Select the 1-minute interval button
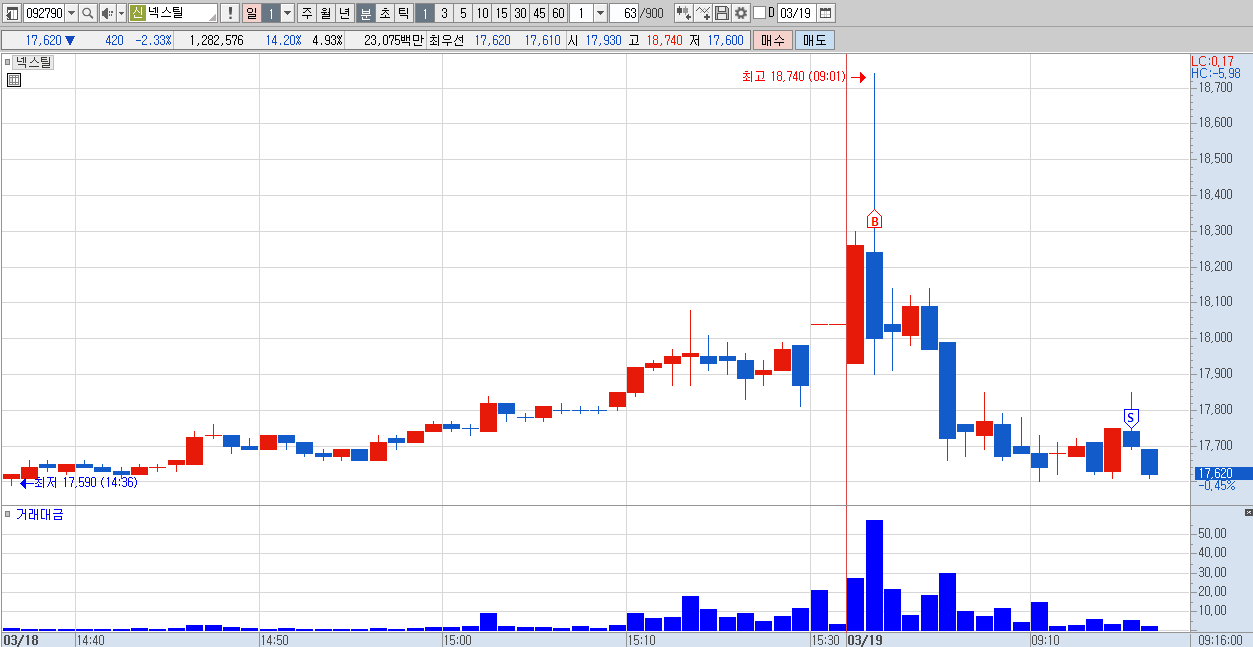 click(424, 13)
